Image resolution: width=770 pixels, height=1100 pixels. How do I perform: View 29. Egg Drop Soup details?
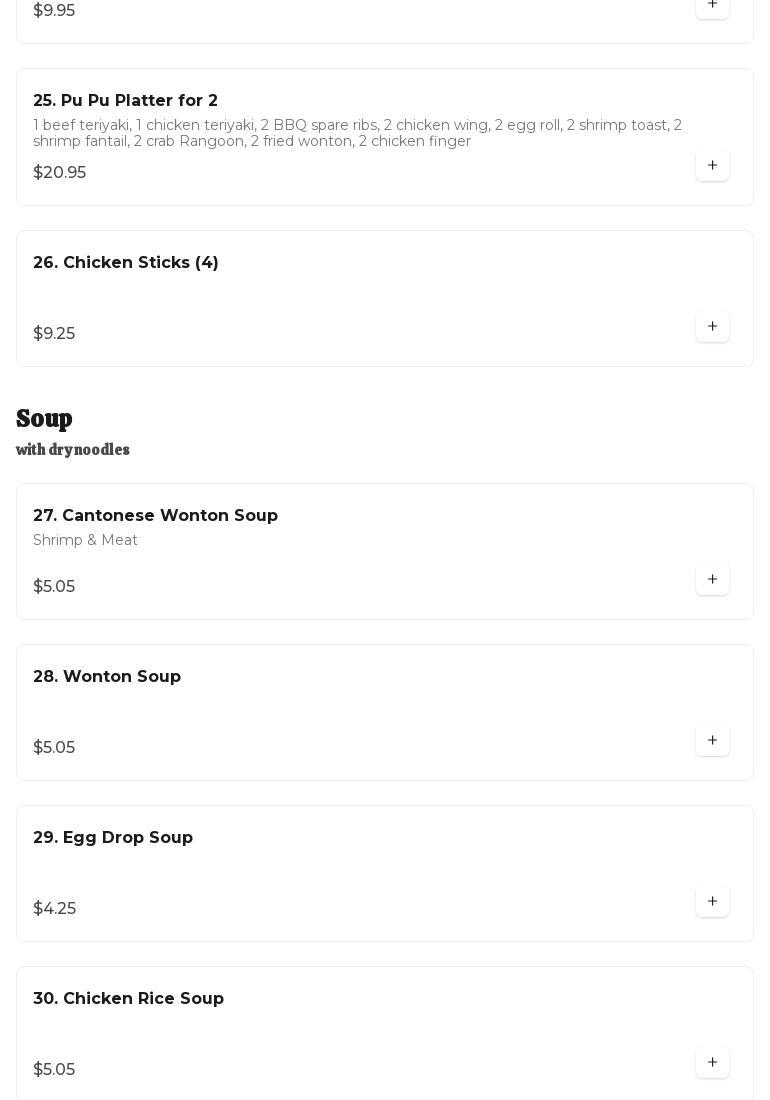(113, 838)
